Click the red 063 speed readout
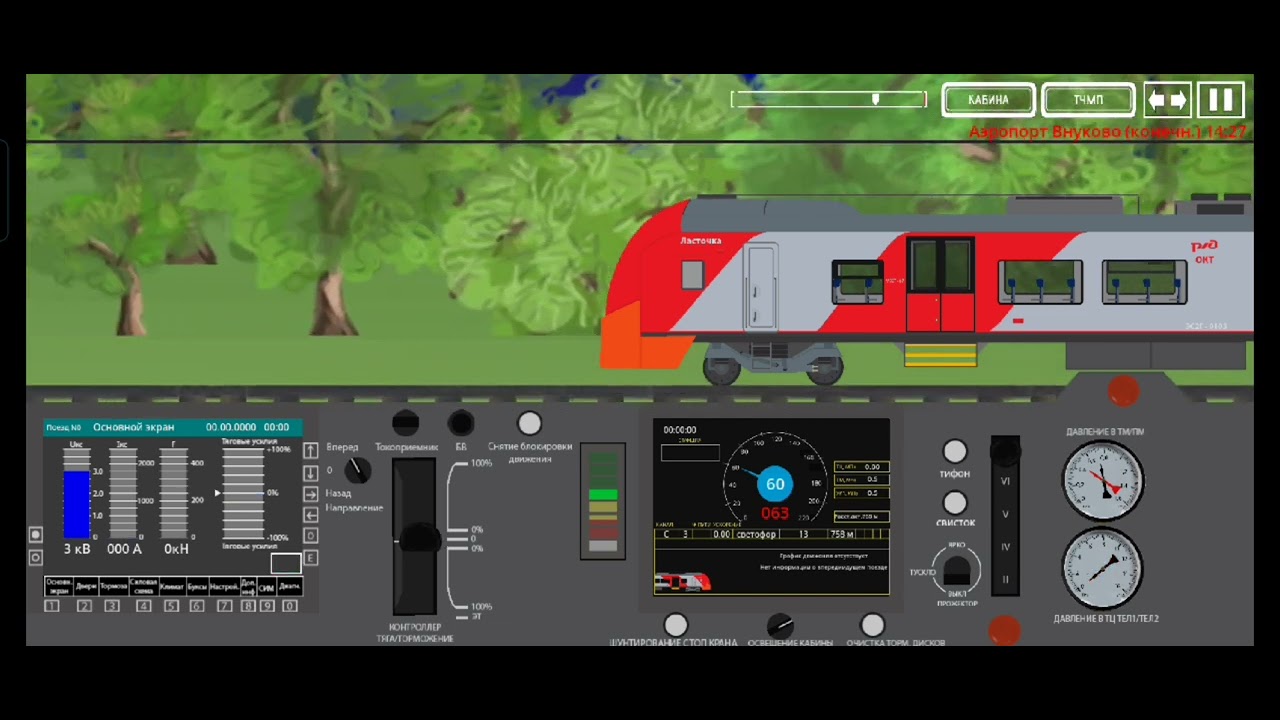 coord(775,514)
